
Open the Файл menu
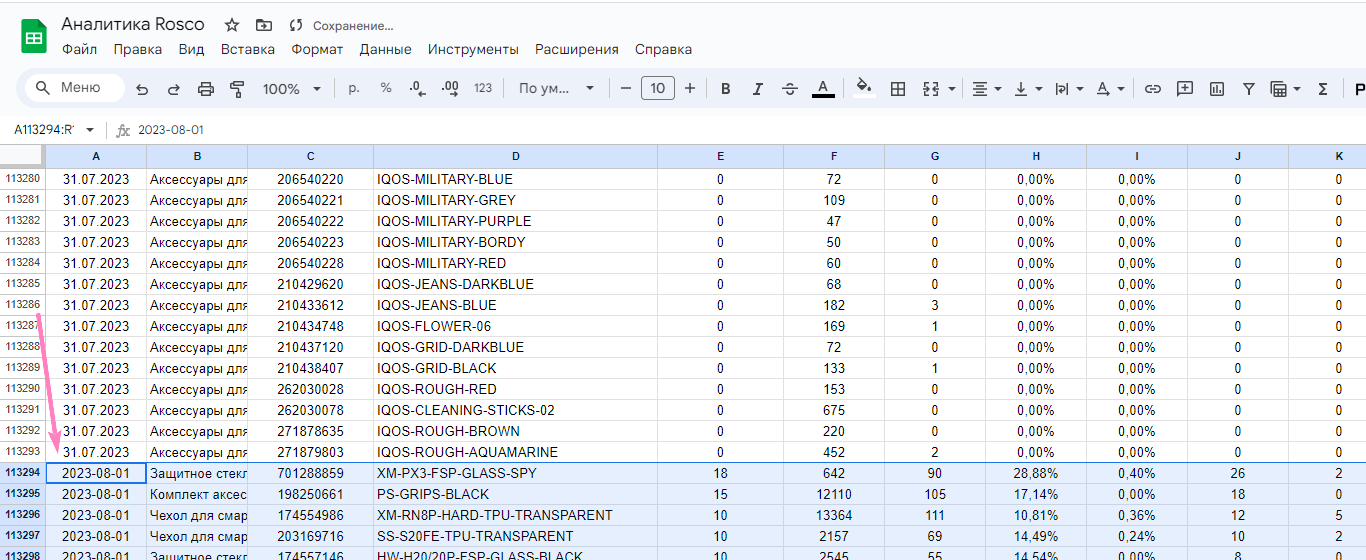79,49
